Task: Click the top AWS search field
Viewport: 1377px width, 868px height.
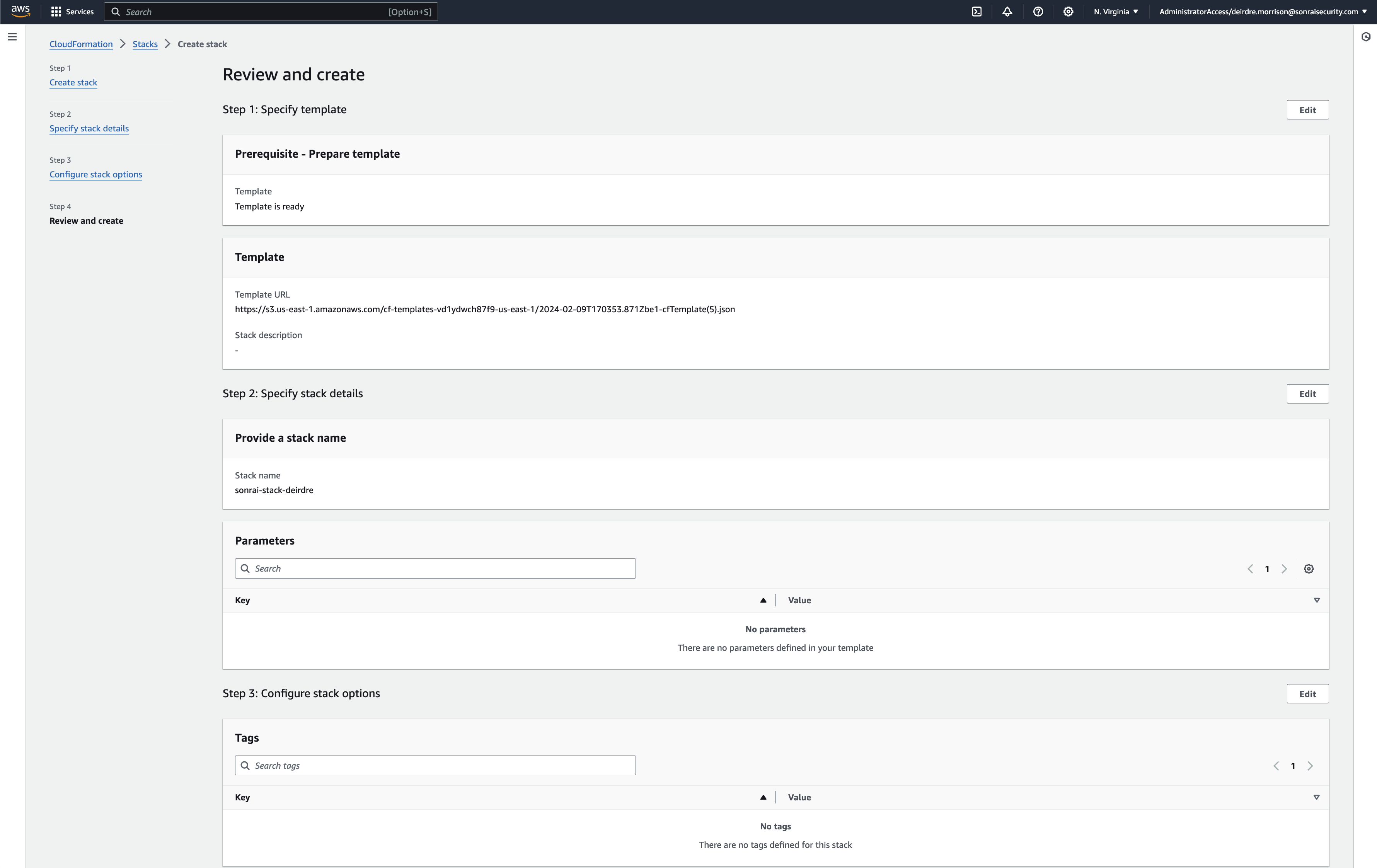Action: pyautogui.click(x=271, y=12)
